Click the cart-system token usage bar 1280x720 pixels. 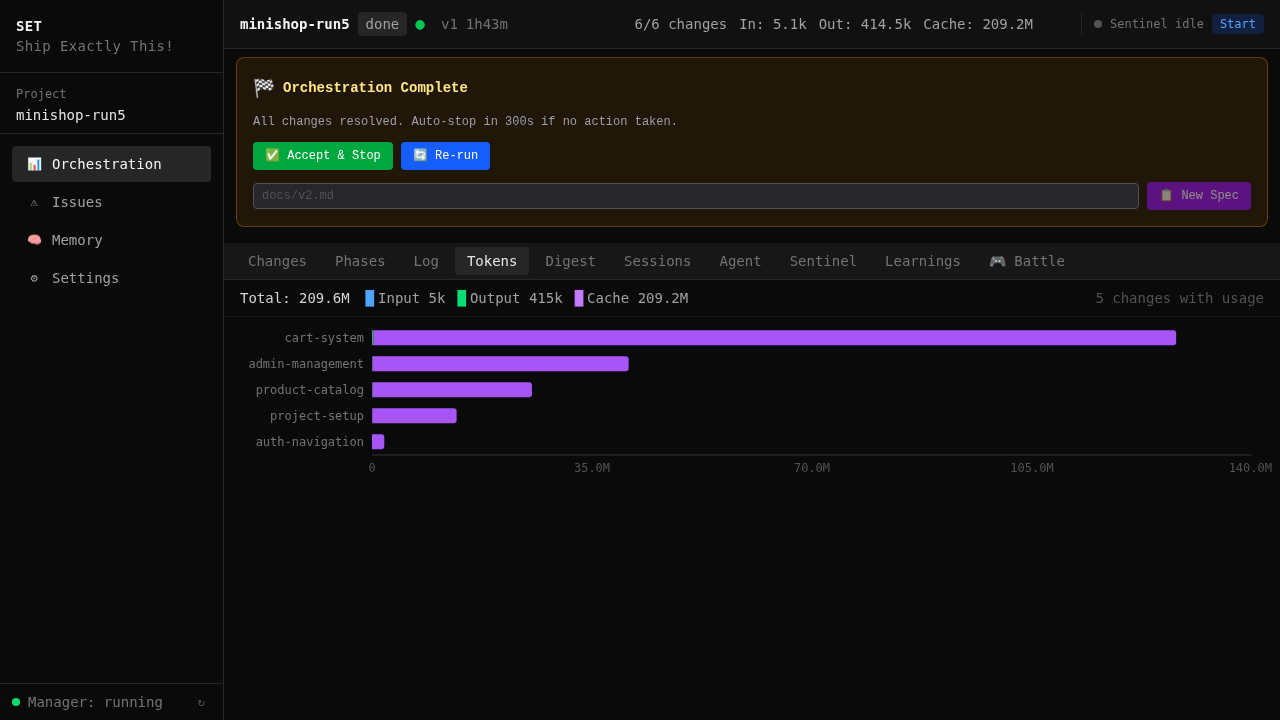(x=774, y=337)
